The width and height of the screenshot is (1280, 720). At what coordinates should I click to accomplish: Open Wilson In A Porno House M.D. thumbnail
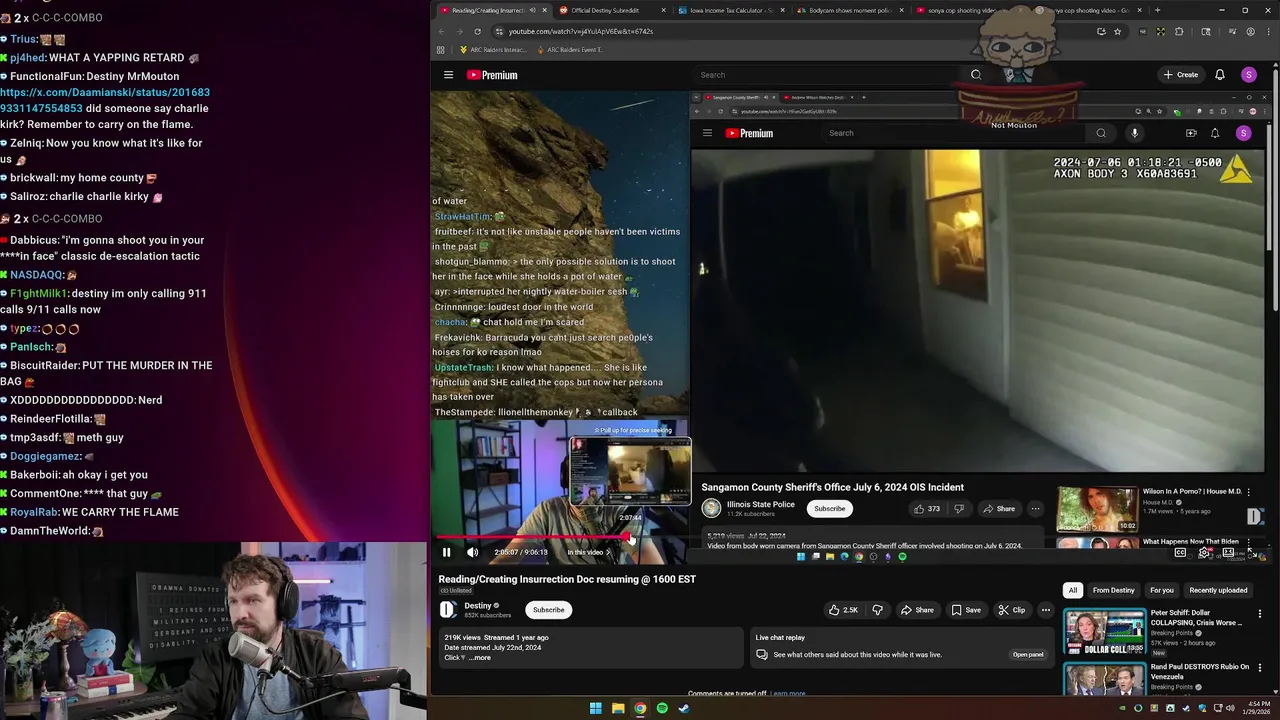pyautogui.click(x=1097, y=509)
